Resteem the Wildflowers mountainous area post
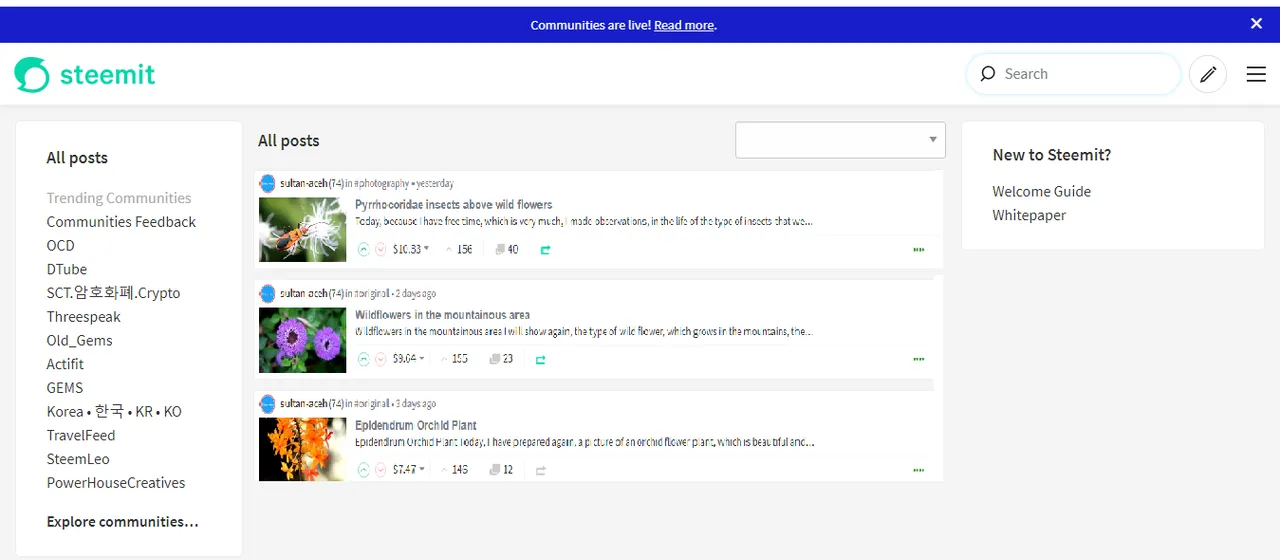 (x=540, y=360)
